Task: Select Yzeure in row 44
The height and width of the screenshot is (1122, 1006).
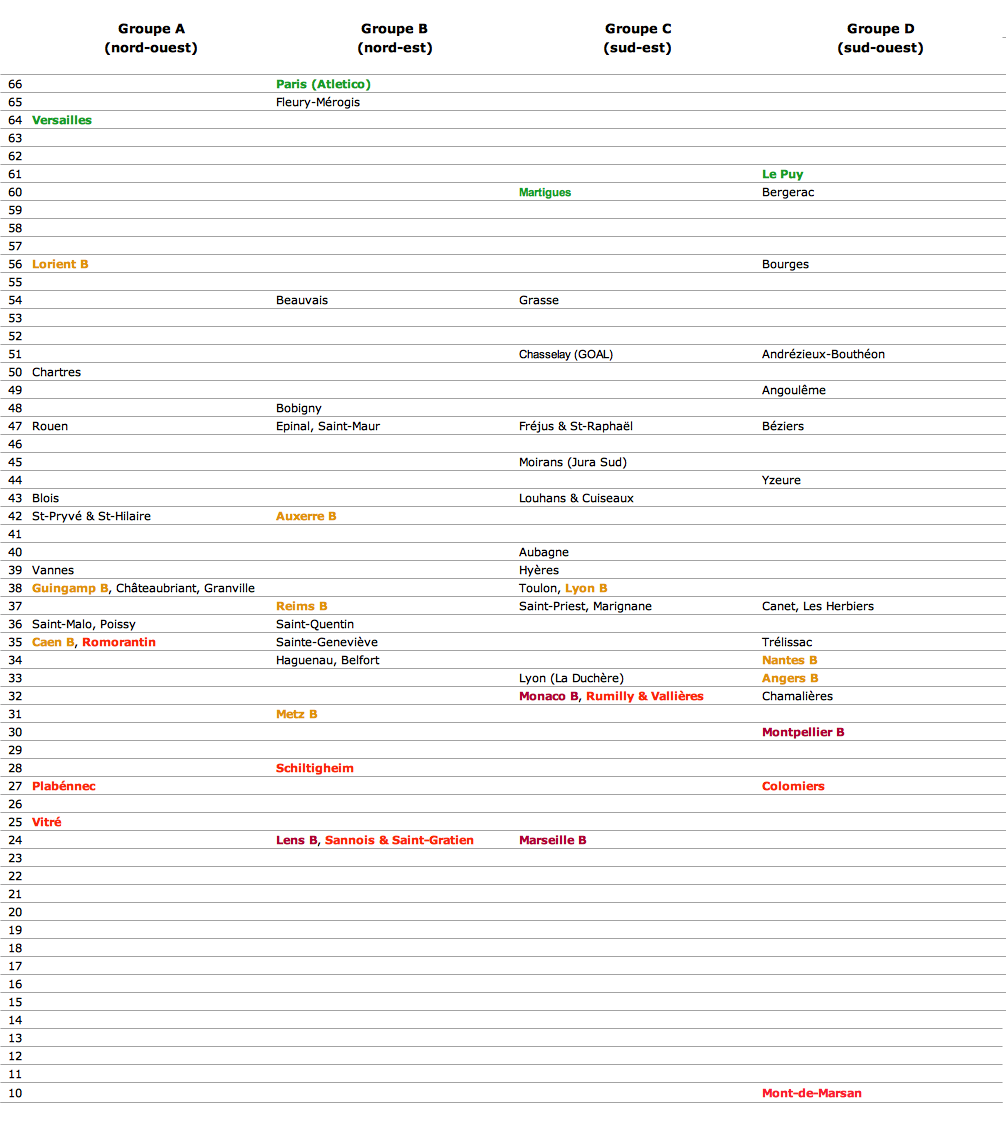Action: click(781, 480)
